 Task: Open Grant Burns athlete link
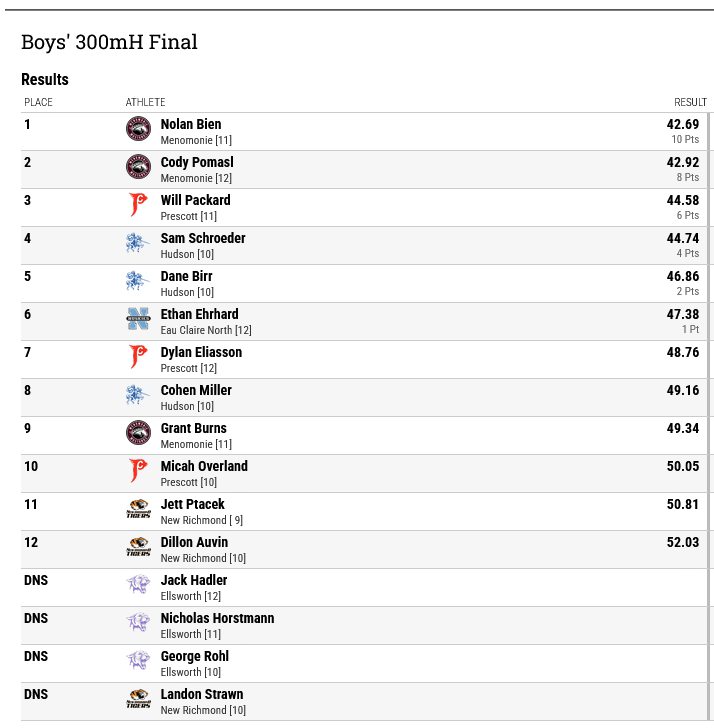point(194,428)
